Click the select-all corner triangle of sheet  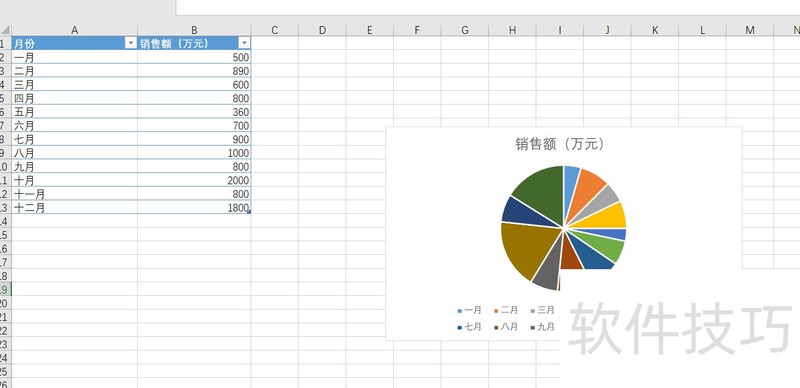5,30
